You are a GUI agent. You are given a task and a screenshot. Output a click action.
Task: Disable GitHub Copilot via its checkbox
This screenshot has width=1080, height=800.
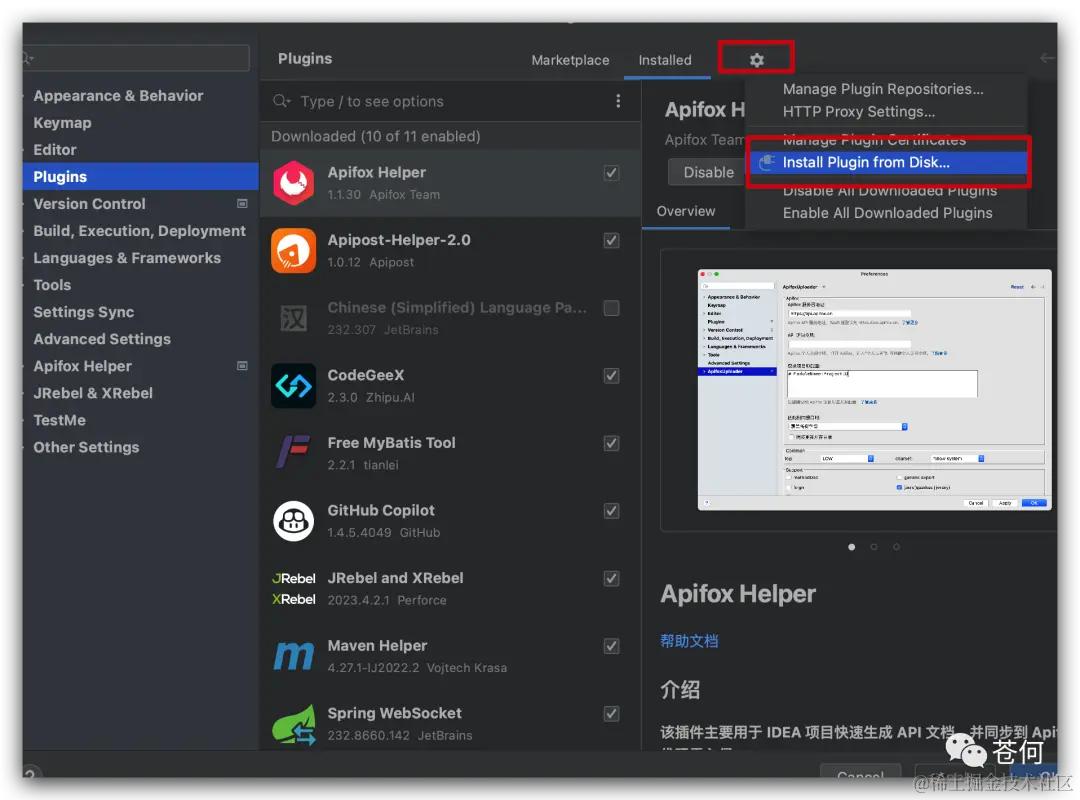pyautogui.click(x=611, y=511)
